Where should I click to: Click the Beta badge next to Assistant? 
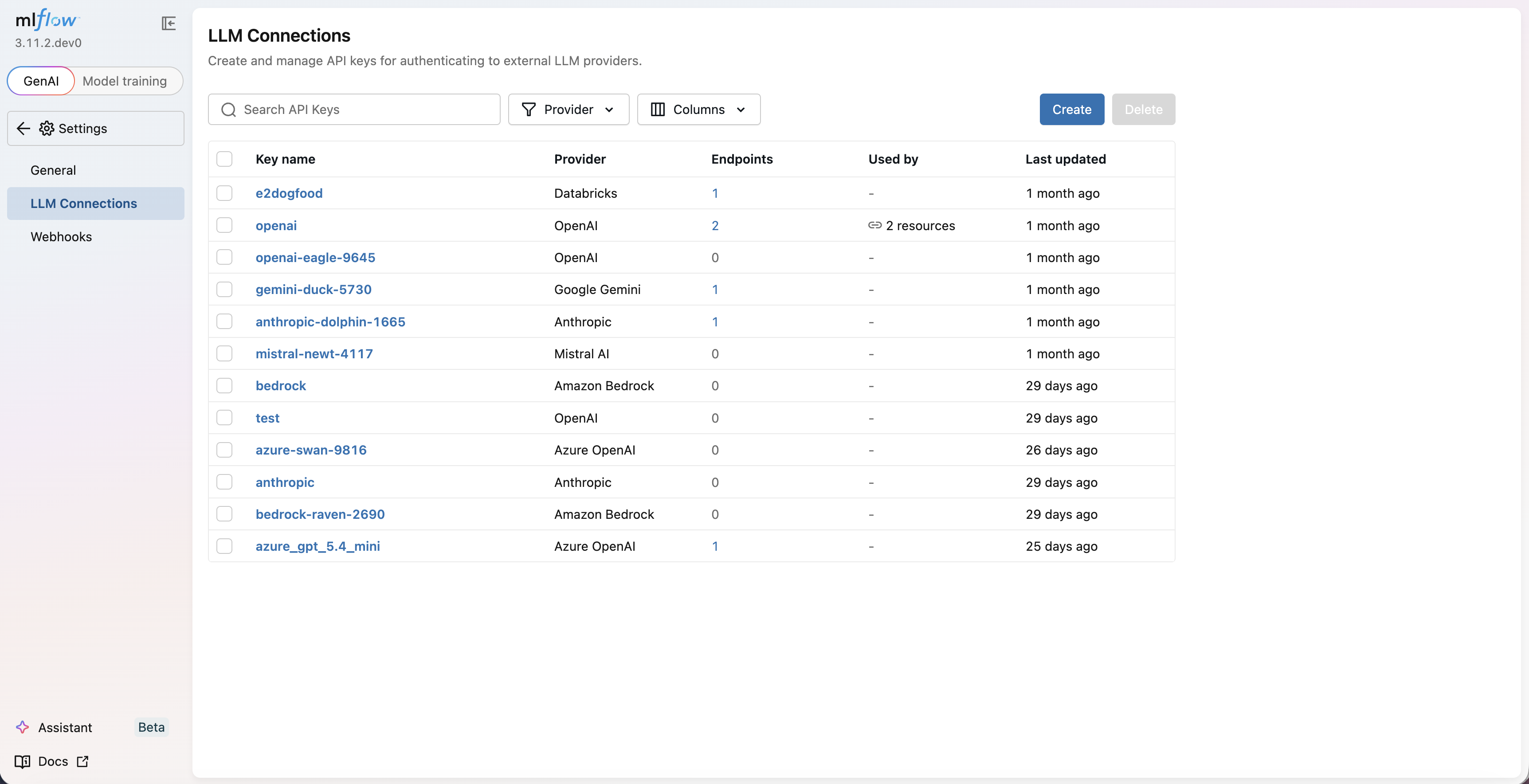[151, 727]
